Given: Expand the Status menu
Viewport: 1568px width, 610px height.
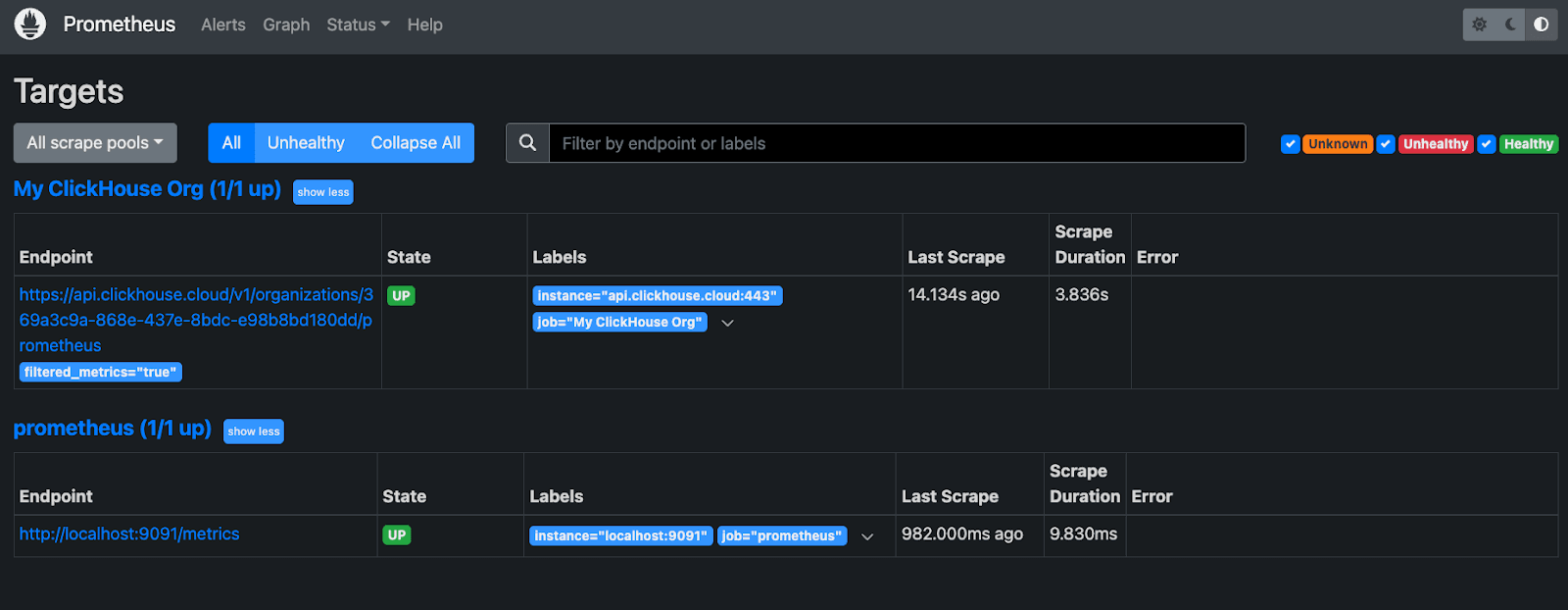Looking at the screenshot, I should pyautogui.click(x=358, y=25).
